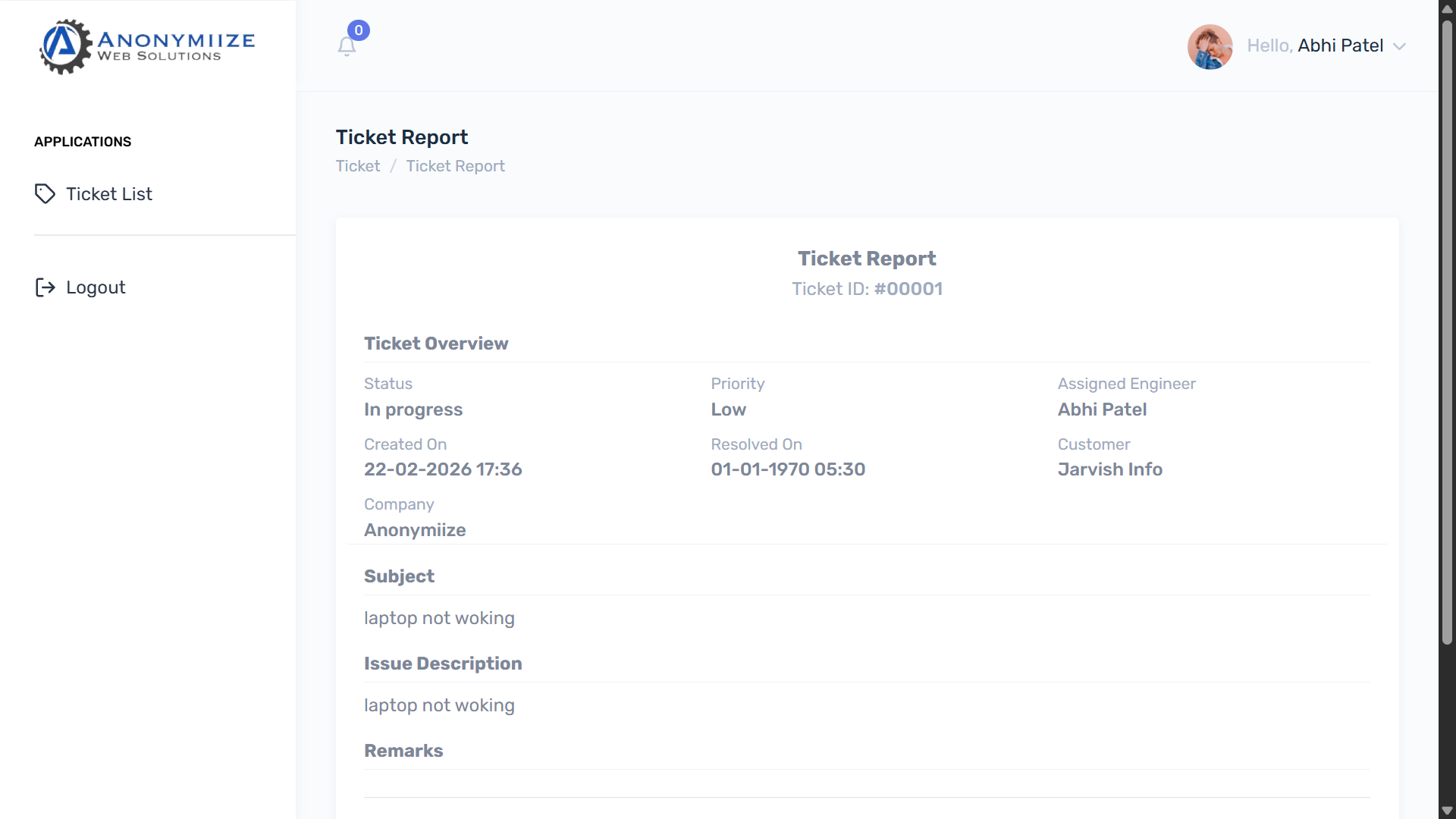Click the Resolved On field label
This screenshot has width=1456, height=819.
pyautogui.click(x=756, y=444)
